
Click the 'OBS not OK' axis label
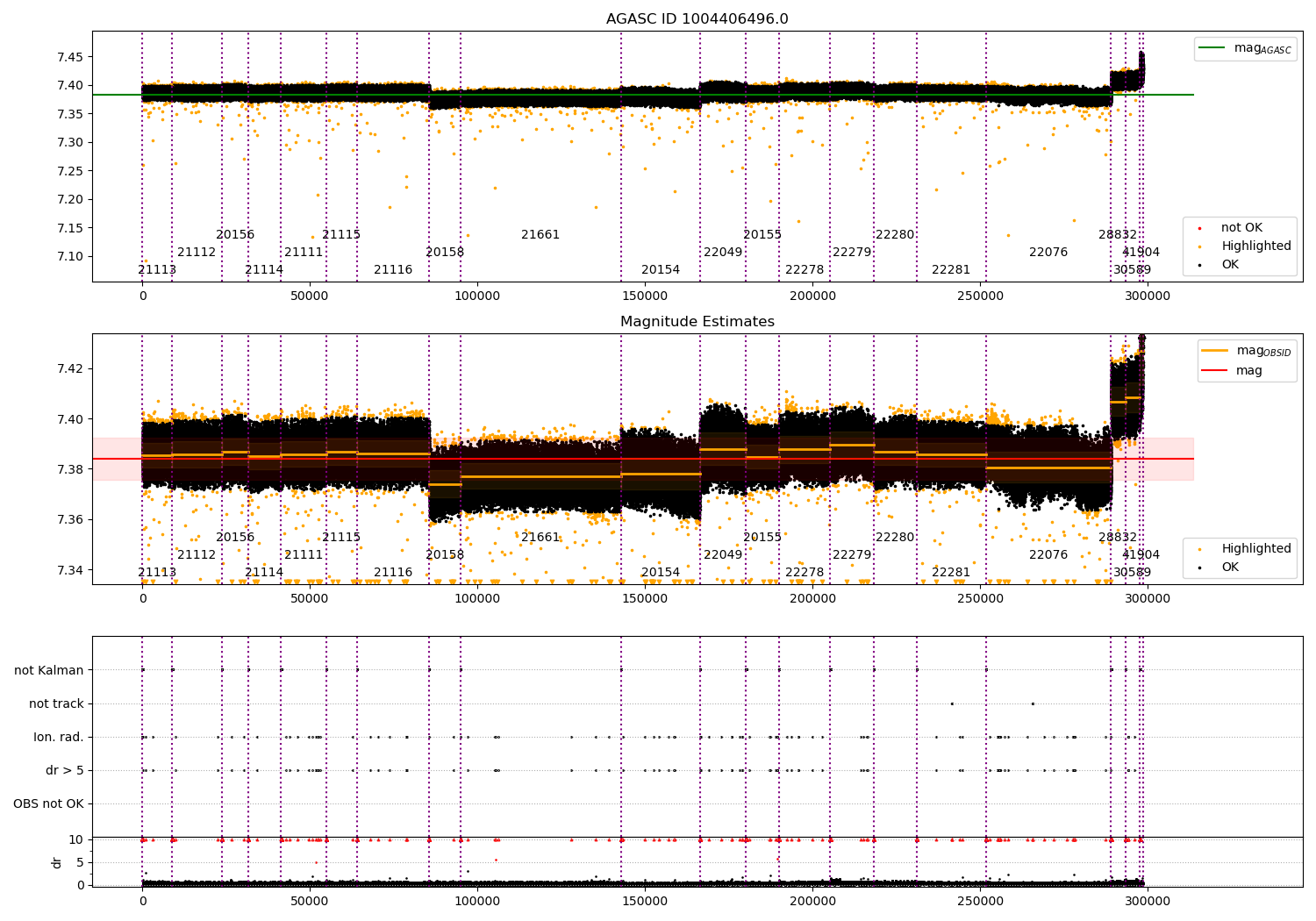[x=49, y=803]
